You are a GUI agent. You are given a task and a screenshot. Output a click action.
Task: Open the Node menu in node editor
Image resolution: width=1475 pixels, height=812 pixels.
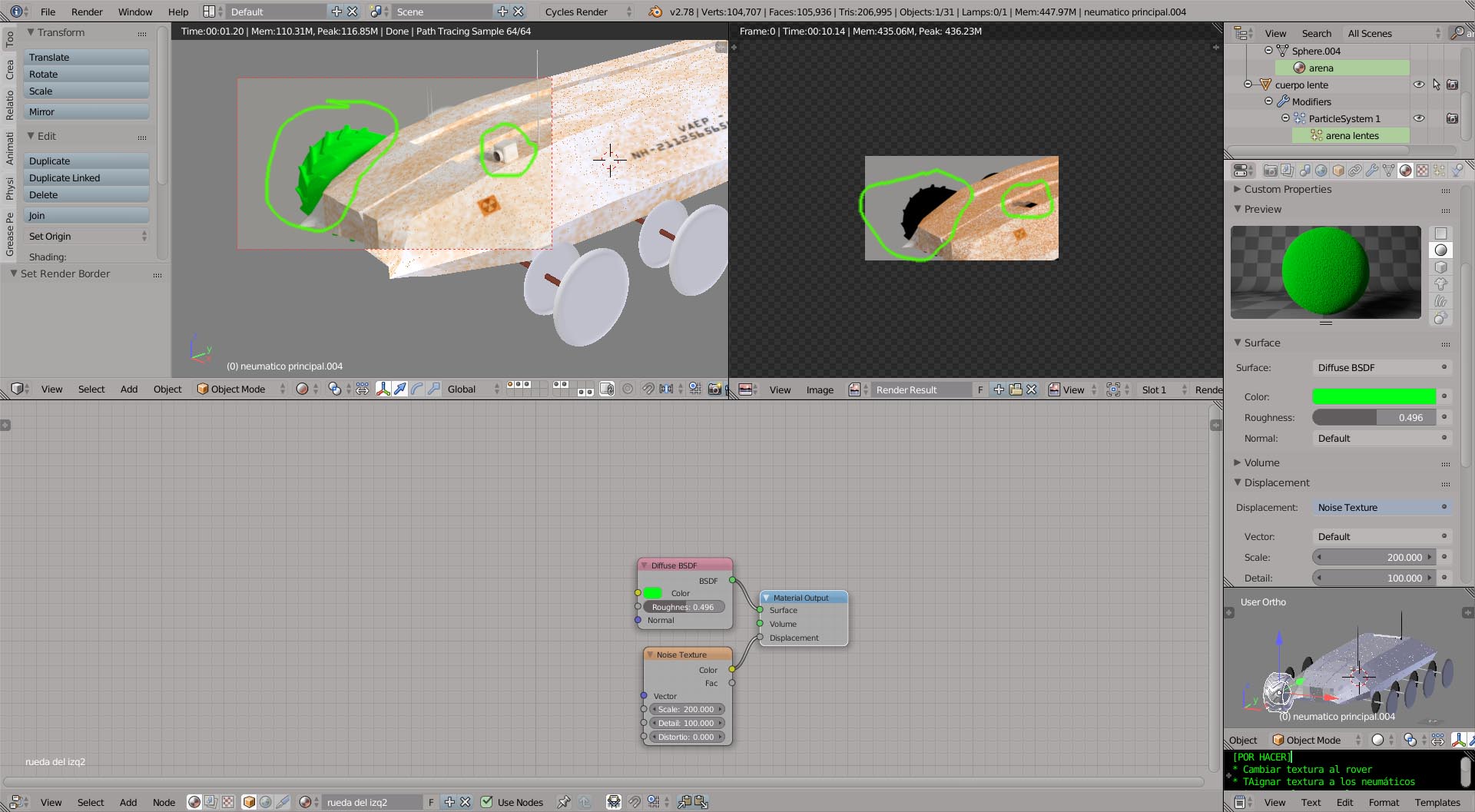pyautogui.click(x=164, y=802)
